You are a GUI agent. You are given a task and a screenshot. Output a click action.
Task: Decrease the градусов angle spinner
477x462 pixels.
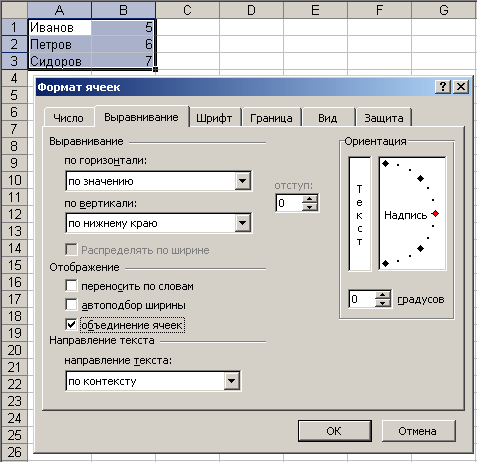(383, 303)
